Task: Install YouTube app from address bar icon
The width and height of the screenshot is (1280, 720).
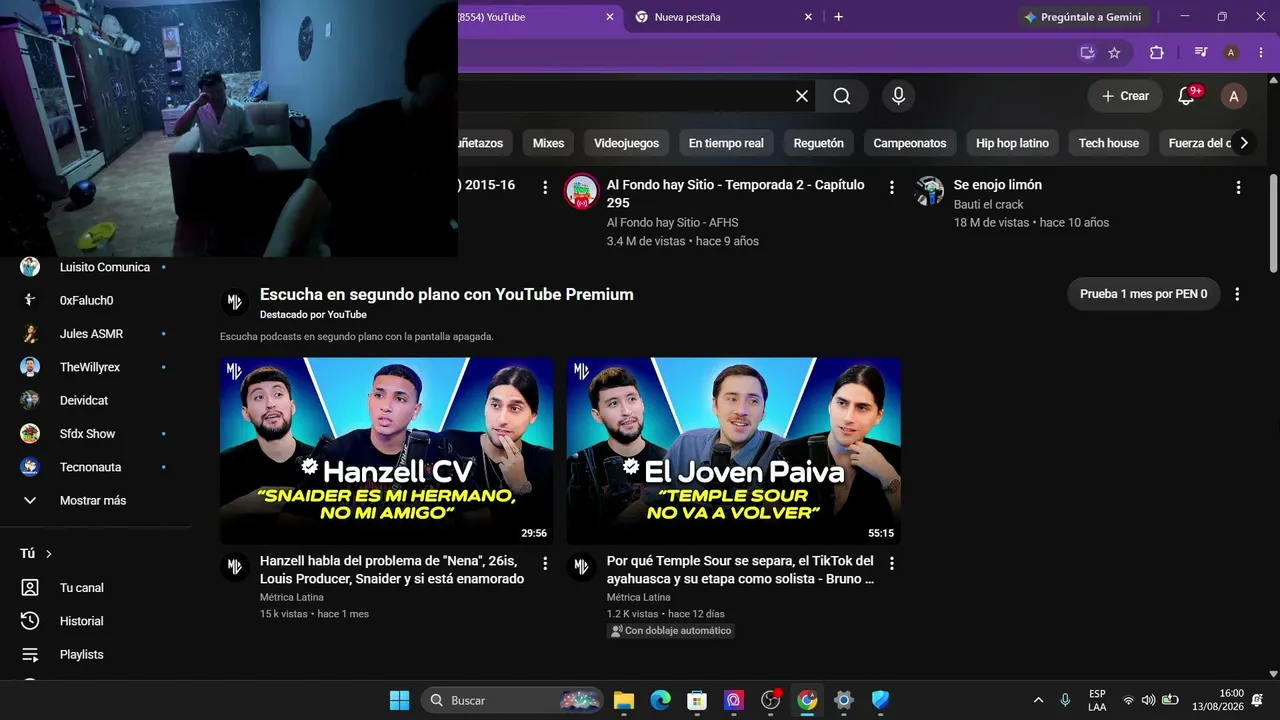Action: tap(1087, 53)
